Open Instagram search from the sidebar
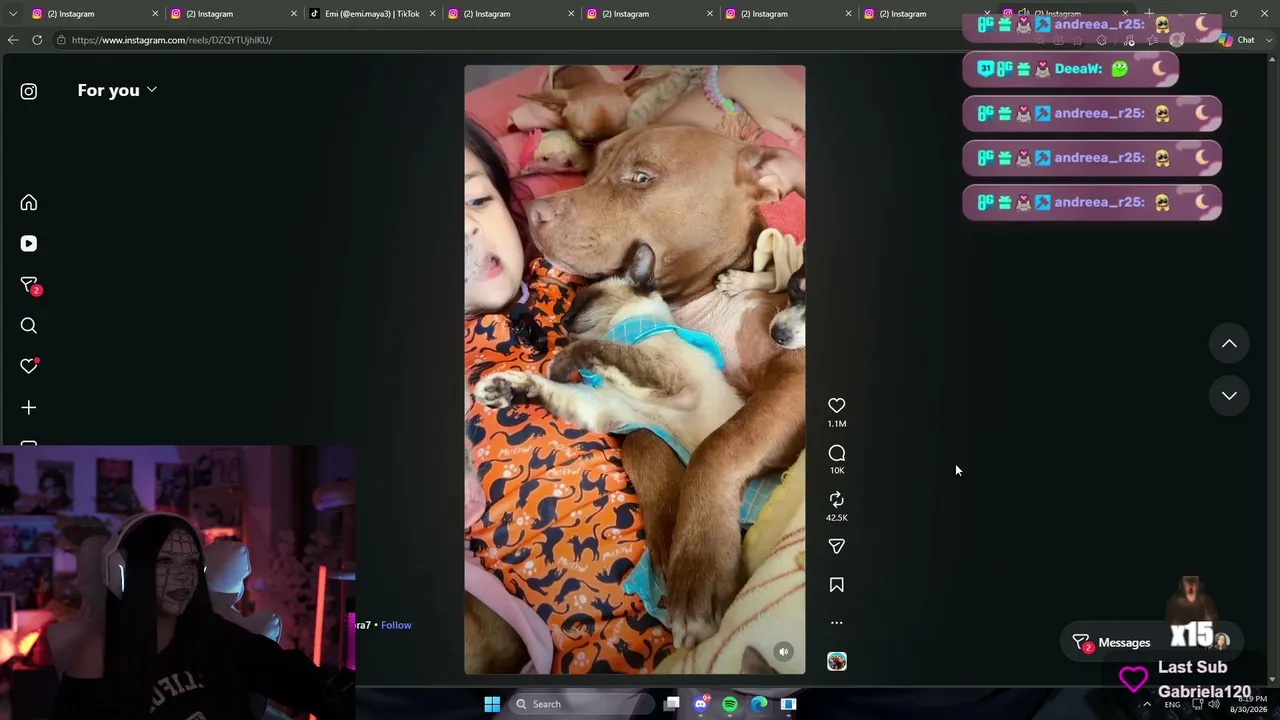 pos(29,326)
